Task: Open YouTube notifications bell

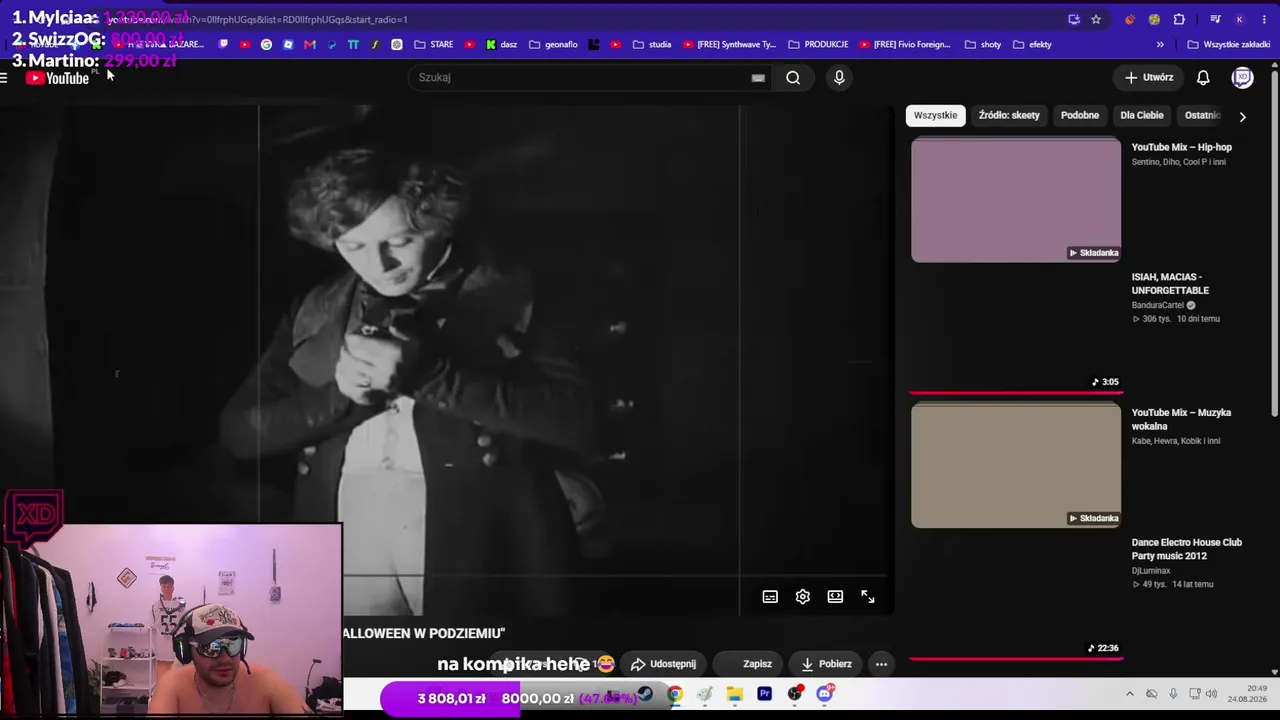Action: (1203, 77)
